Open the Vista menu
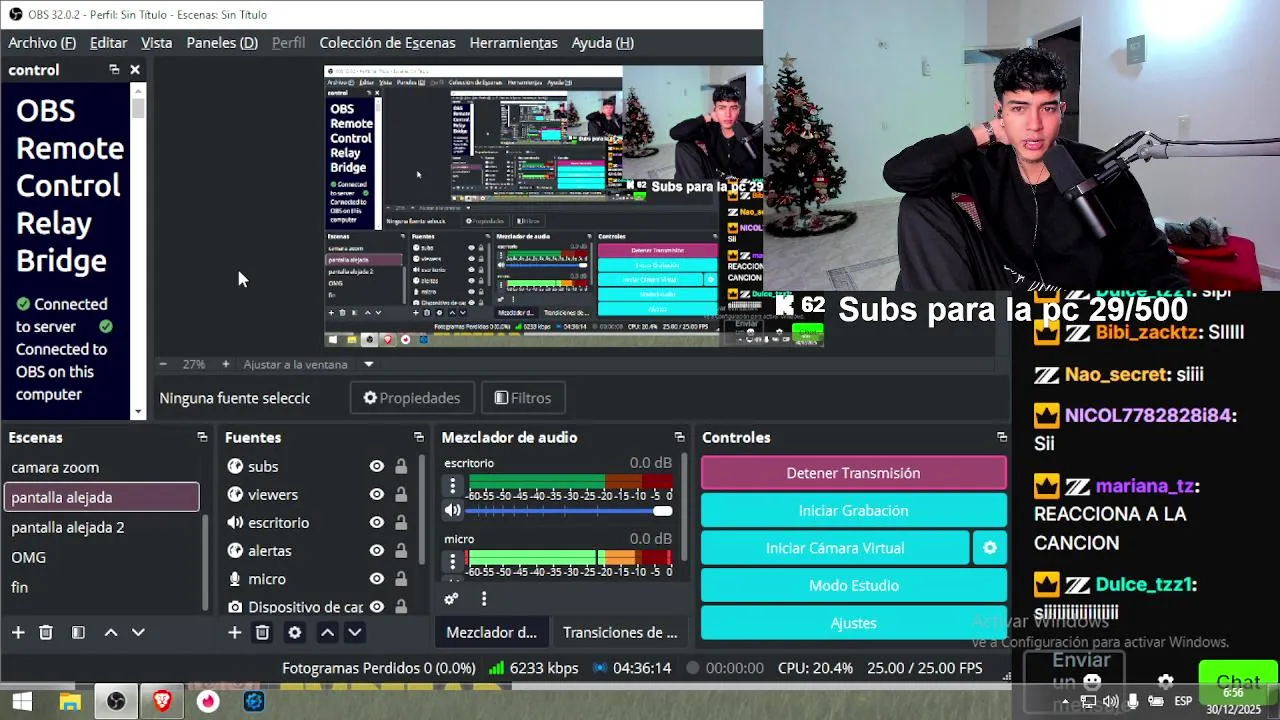This screenshot has width=1280, height=720. coord(156,42)
